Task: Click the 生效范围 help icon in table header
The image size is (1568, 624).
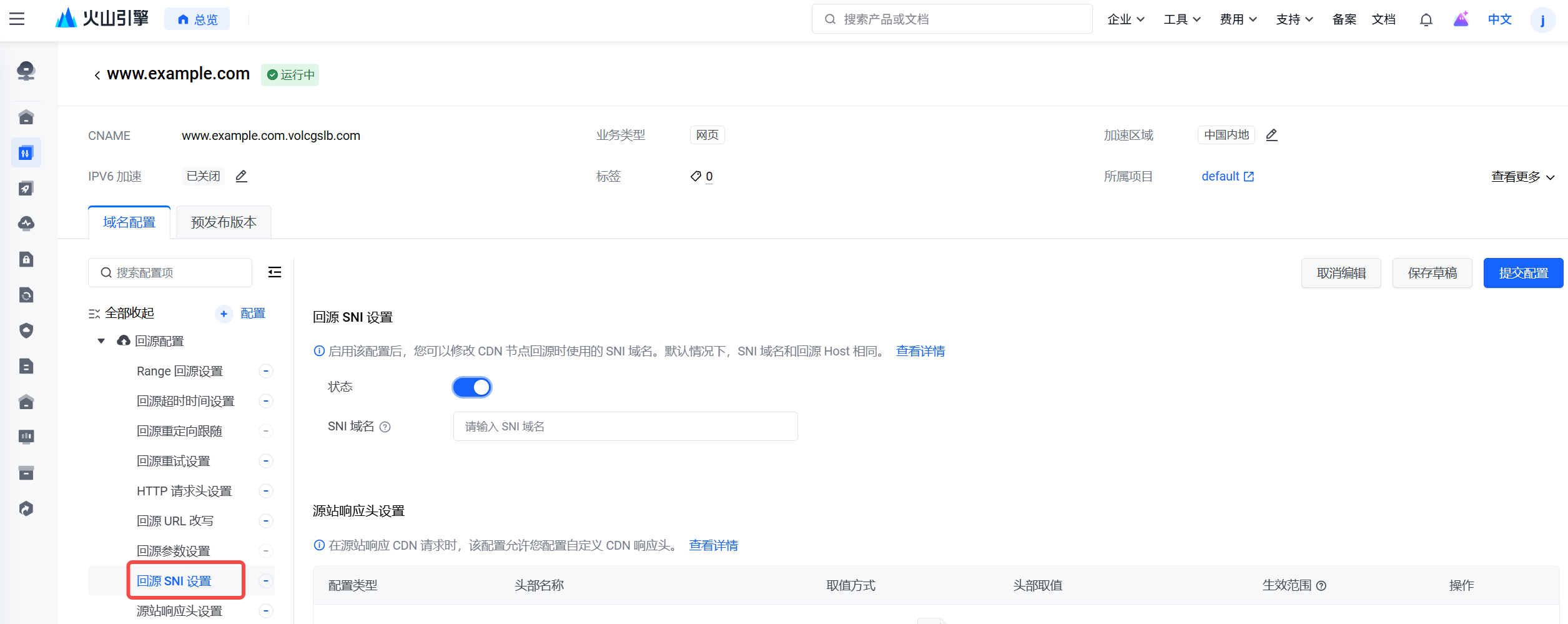Action: 1321,586
